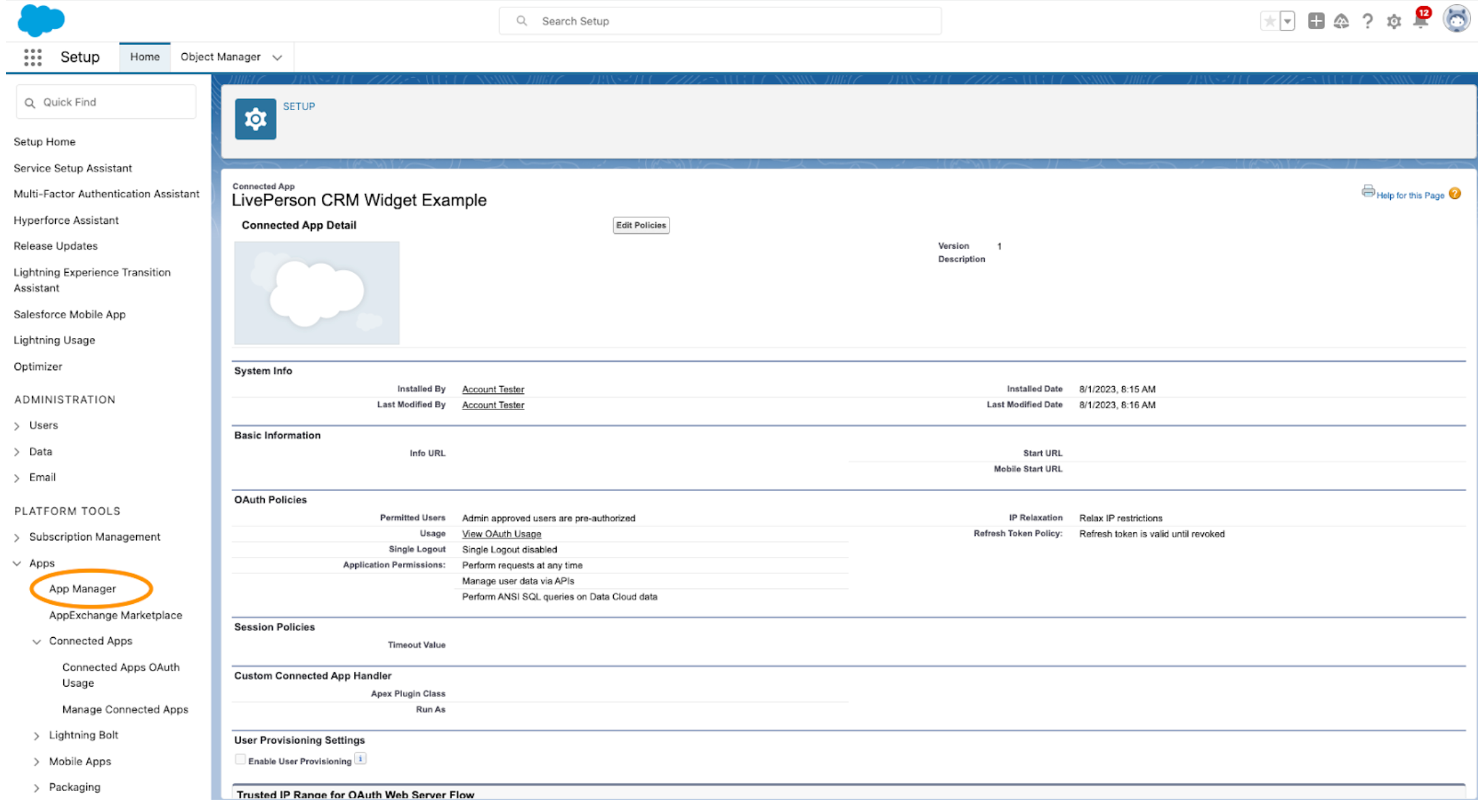Open Salesforce Mobile App page
Viewport: 1478px width, 812px height.
coord(69,315)
